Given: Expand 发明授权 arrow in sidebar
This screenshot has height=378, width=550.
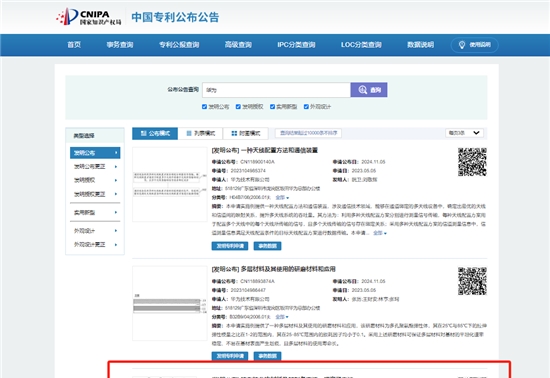Looking at the screenshot, I should coord(116,180).
